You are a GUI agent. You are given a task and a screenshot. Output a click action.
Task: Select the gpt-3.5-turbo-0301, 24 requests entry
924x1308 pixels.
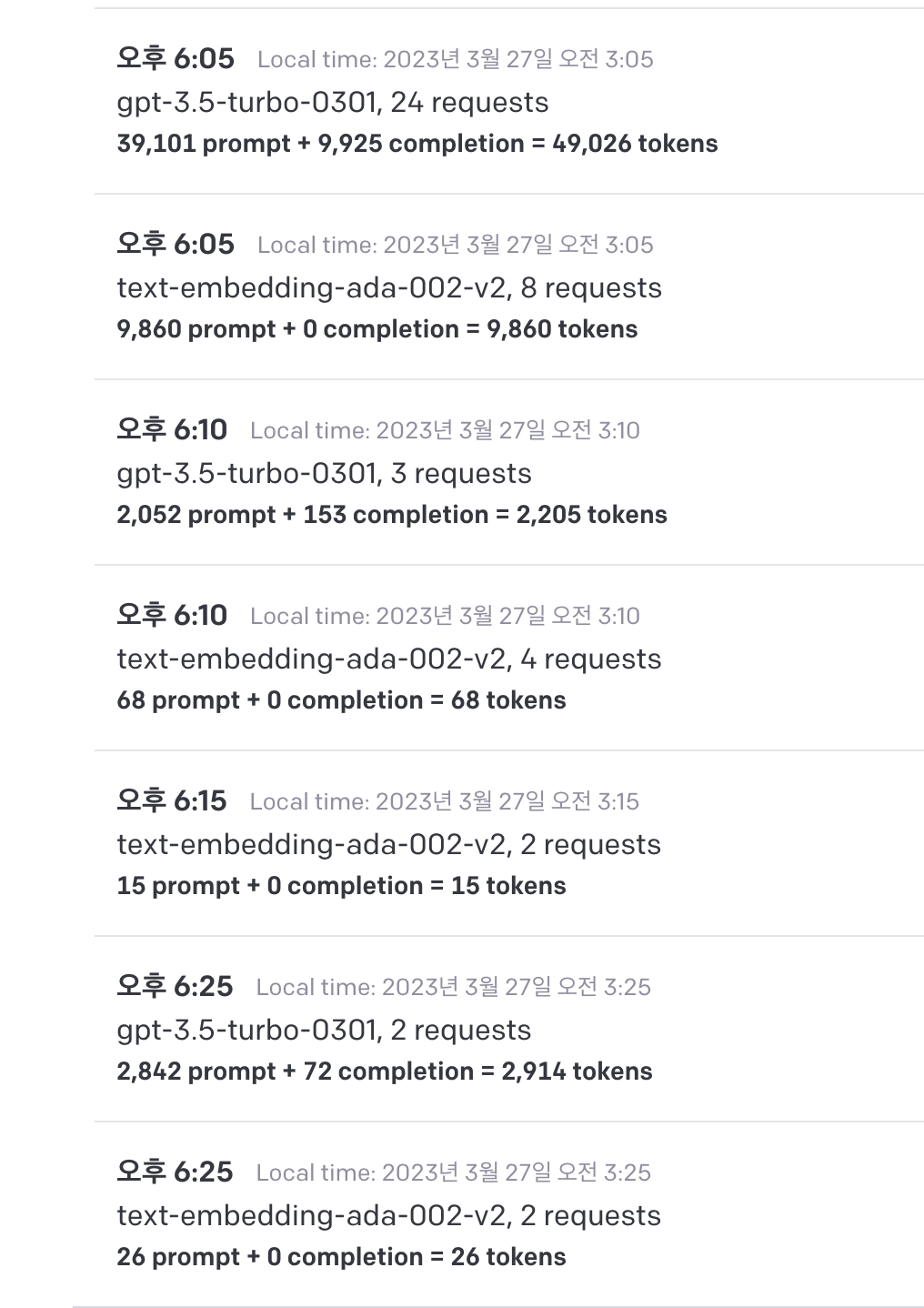[x=332, y=102]
